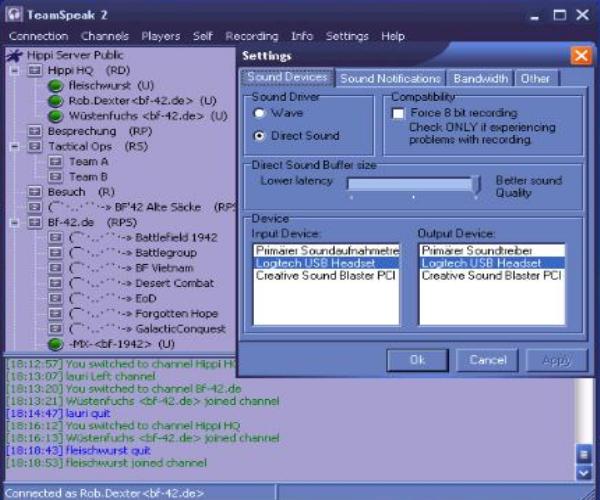Select the Wave sound driver option
Image resolution: width=600 pixels, height=500 pixels.
coord(259,113)
